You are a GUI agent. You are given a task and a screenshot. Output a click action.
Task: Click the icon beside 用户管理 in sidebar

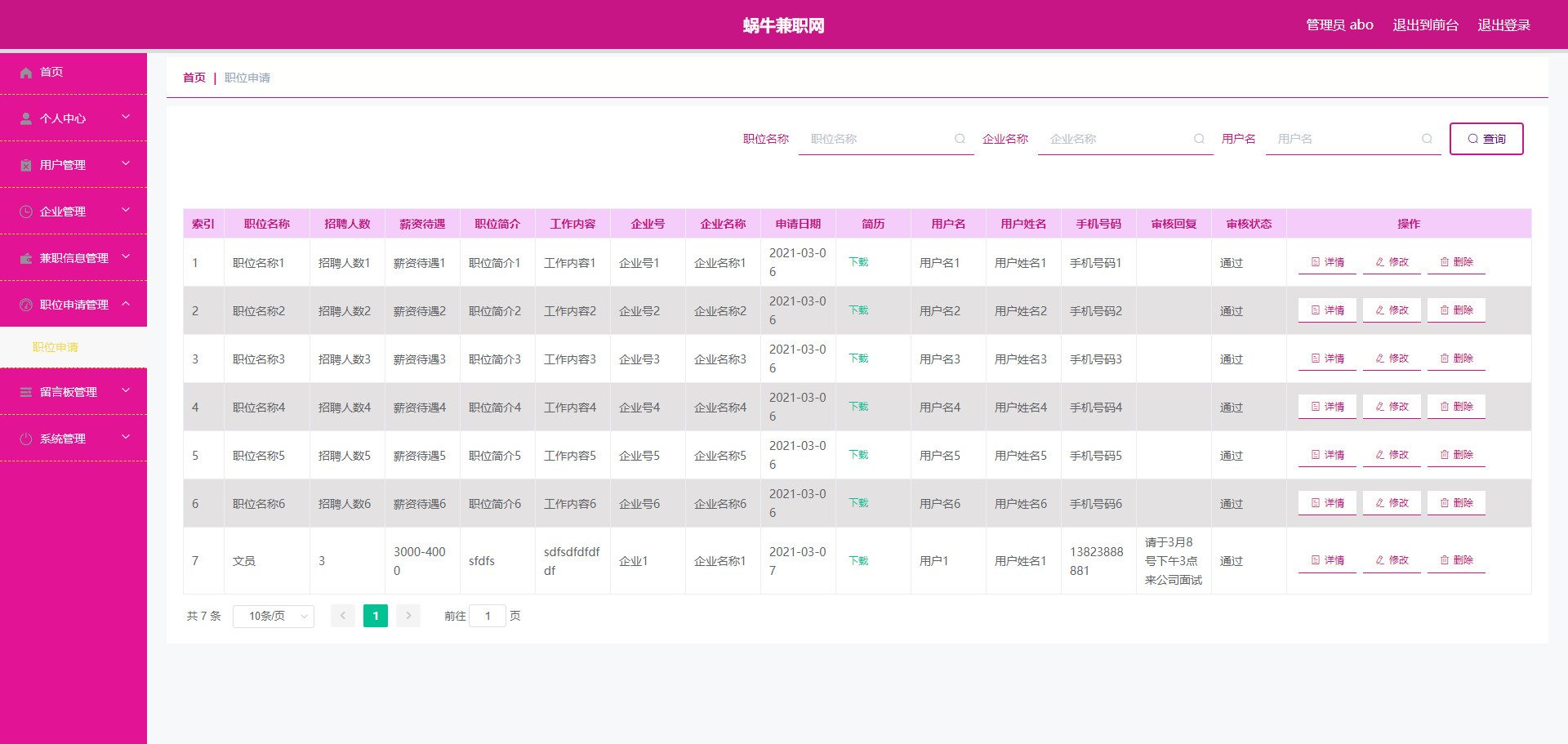[26, 165]
